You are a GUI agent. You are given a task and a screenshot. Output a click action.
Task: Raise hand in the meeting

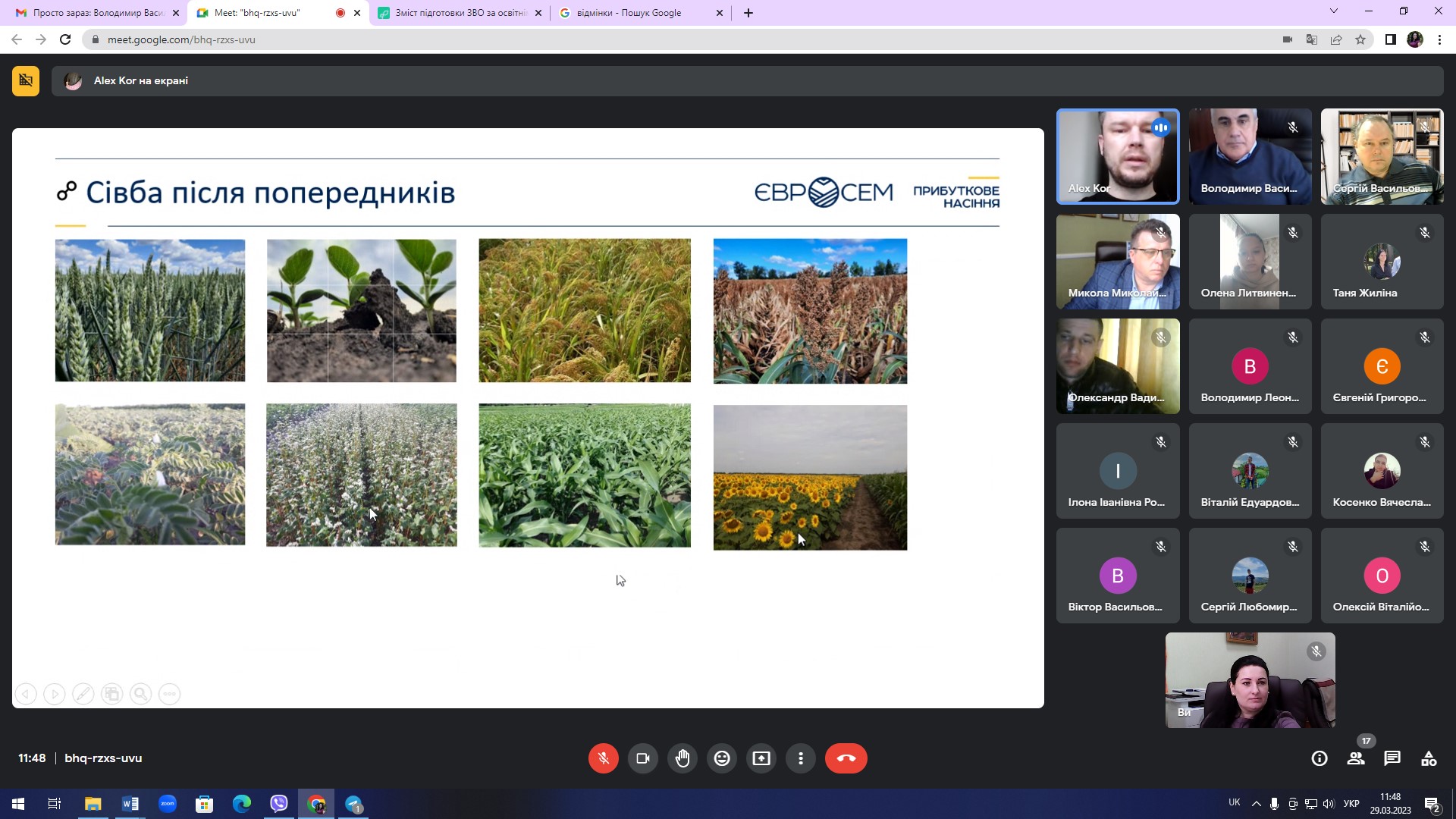[x=682, y=758]
